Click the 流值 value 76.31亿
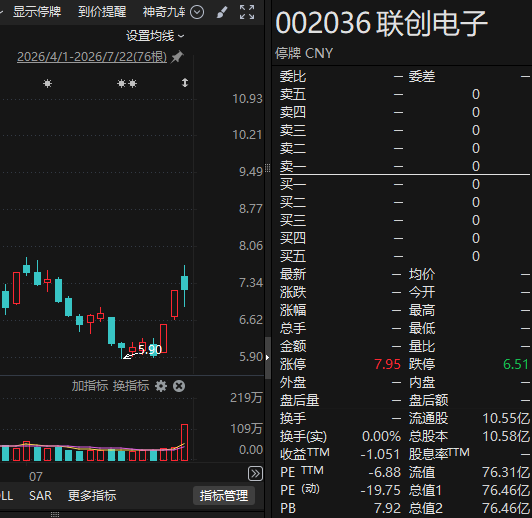The width and height of the screenshot is (532, 518). point(506,472)
